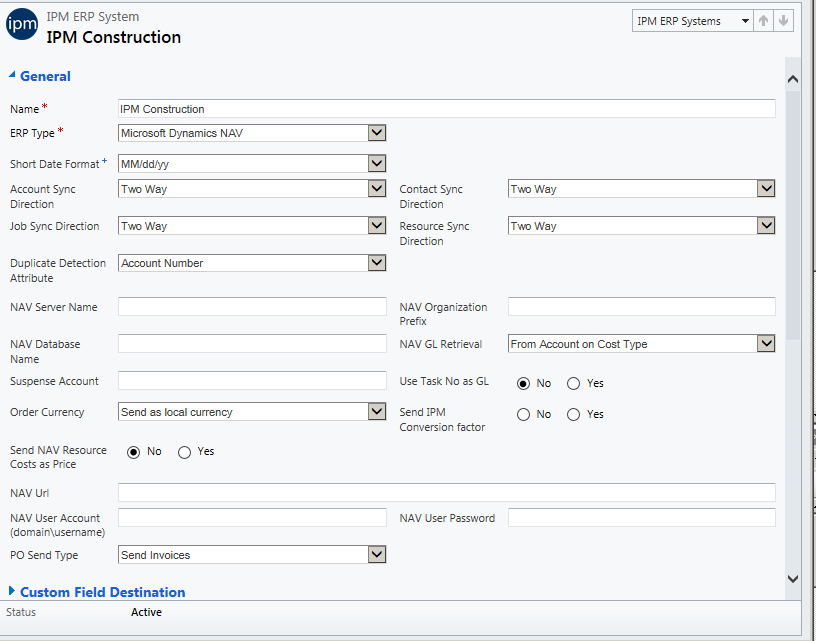Change the Resource Sync Direction selection
This screenshot has width=816, height=641.
click(766, 225)
